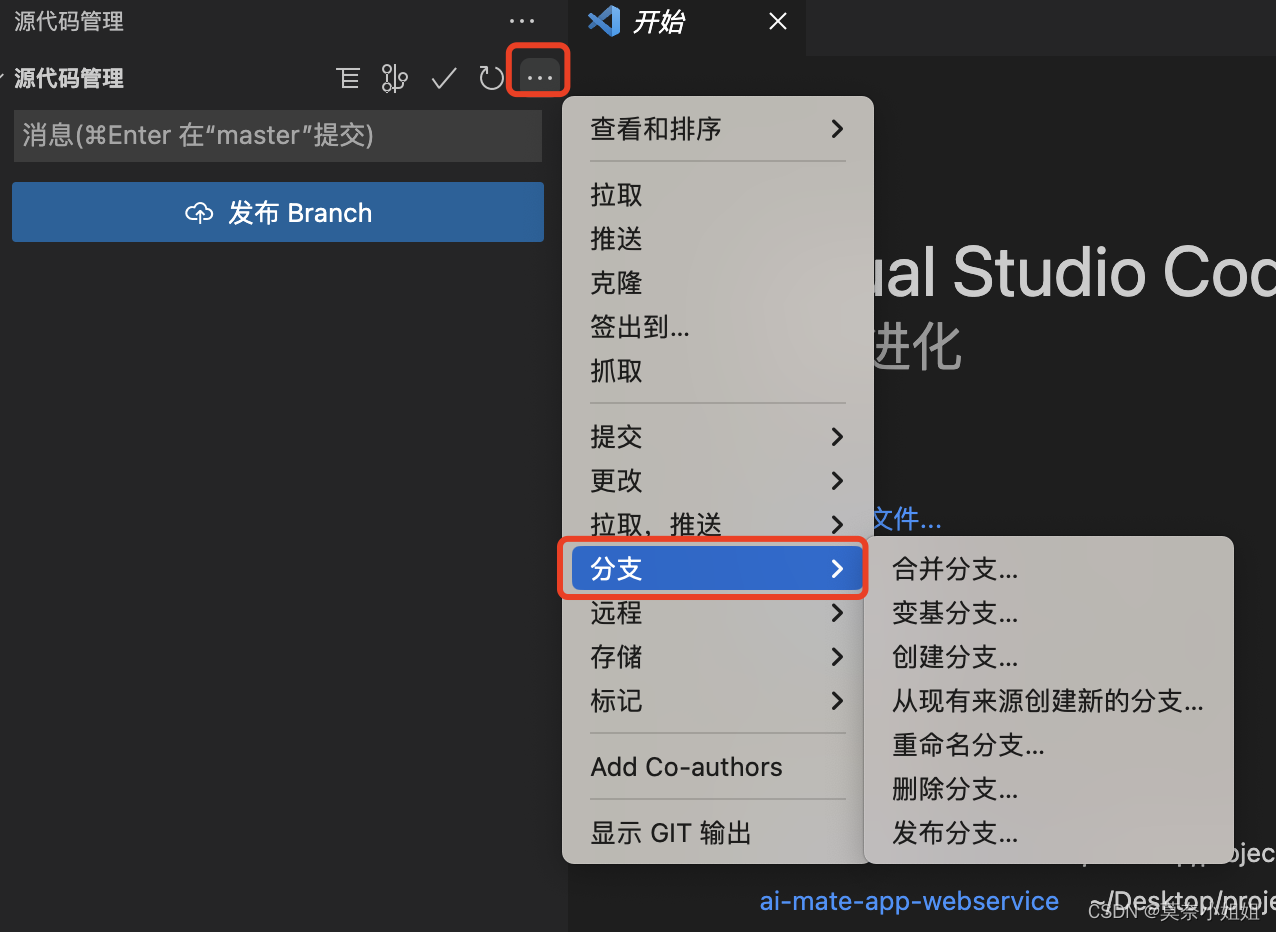
Task: Close the 开始 tab
Action: point(778,22)
